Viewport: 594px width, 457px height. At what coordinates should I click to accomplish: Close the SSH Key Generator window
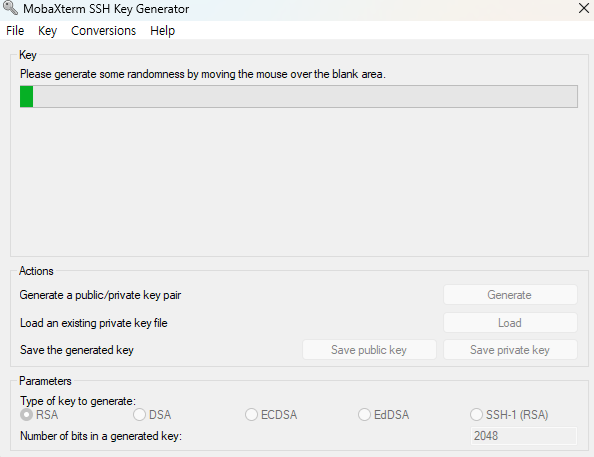click(x=584, y=8)
